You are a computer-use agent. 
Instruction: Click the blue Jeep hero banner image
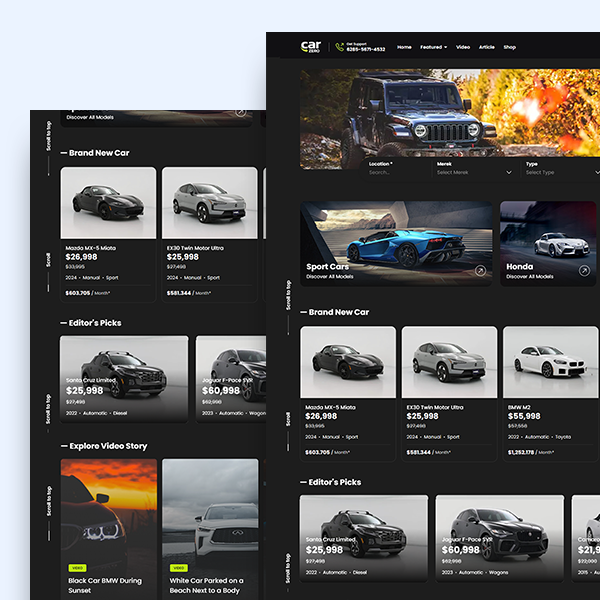tap(450, 114)
